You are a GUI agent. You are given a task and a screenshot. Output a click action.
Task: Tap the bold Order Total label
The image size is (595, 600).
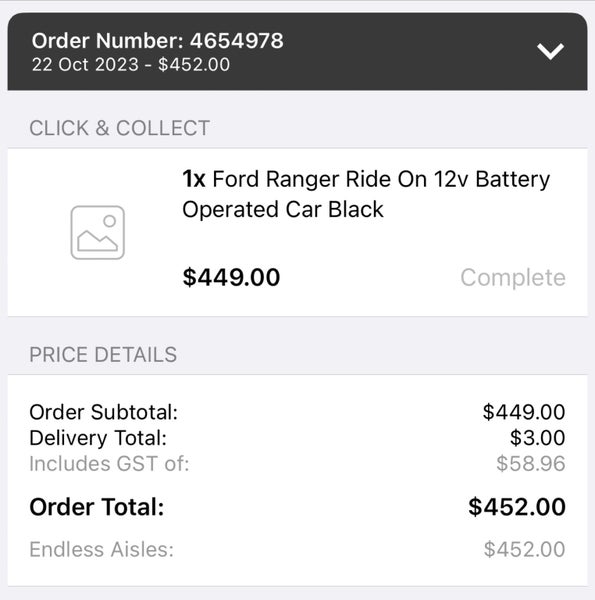pyautogui.click(x=97, y=507)
